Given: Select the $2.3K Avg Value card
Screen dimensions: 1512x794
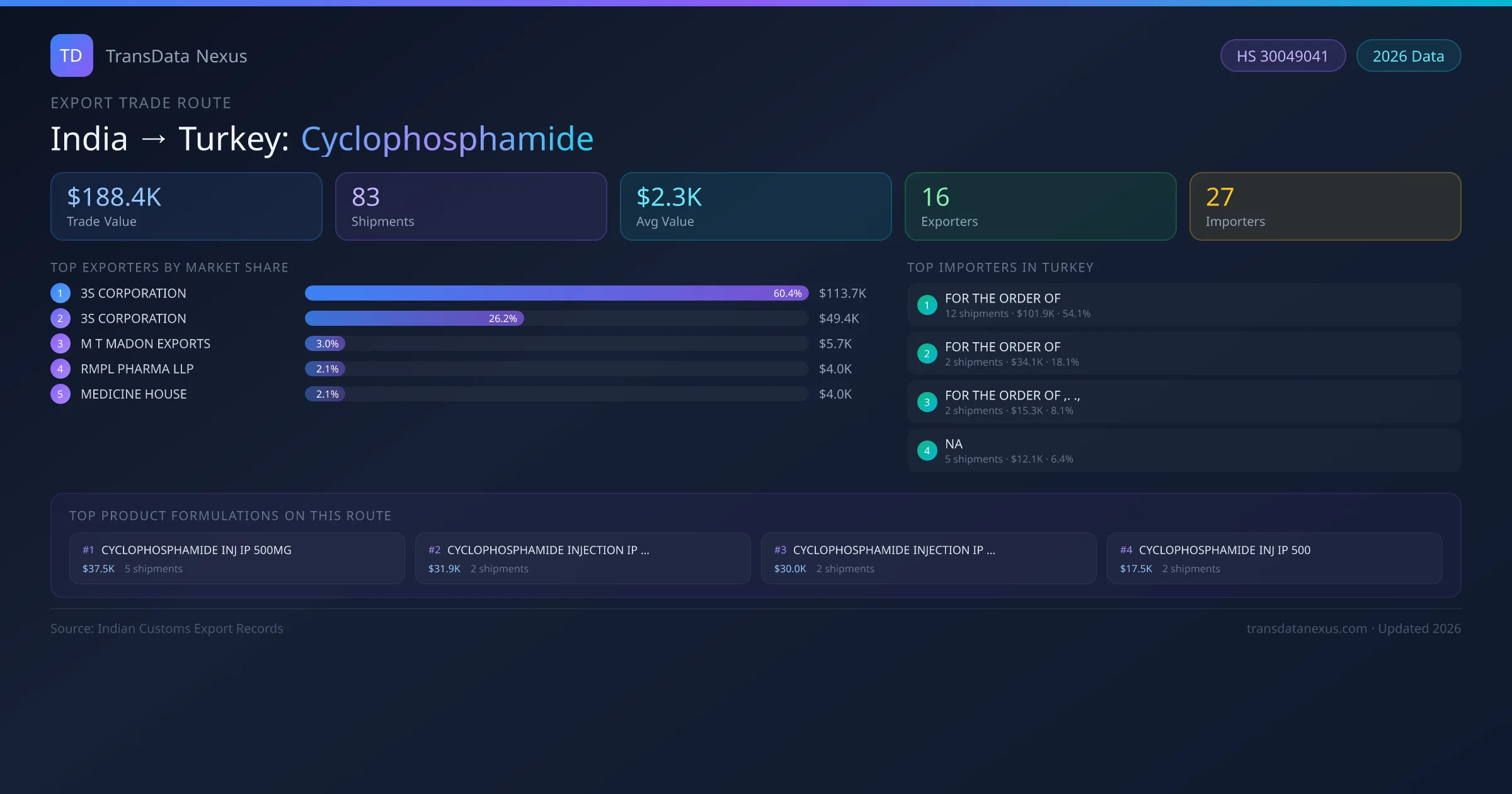Looking at the screenshot, I should pyautogui.click(x=755, y=206).
